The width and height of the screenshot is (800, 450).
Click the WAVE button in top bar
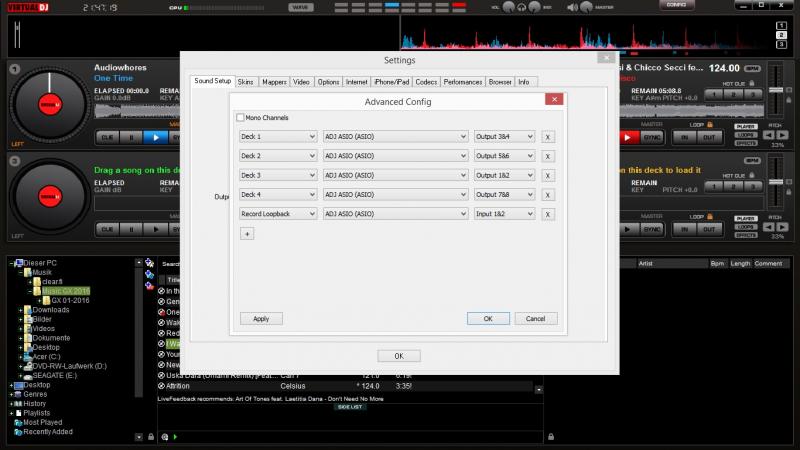(x=301, y=7)
